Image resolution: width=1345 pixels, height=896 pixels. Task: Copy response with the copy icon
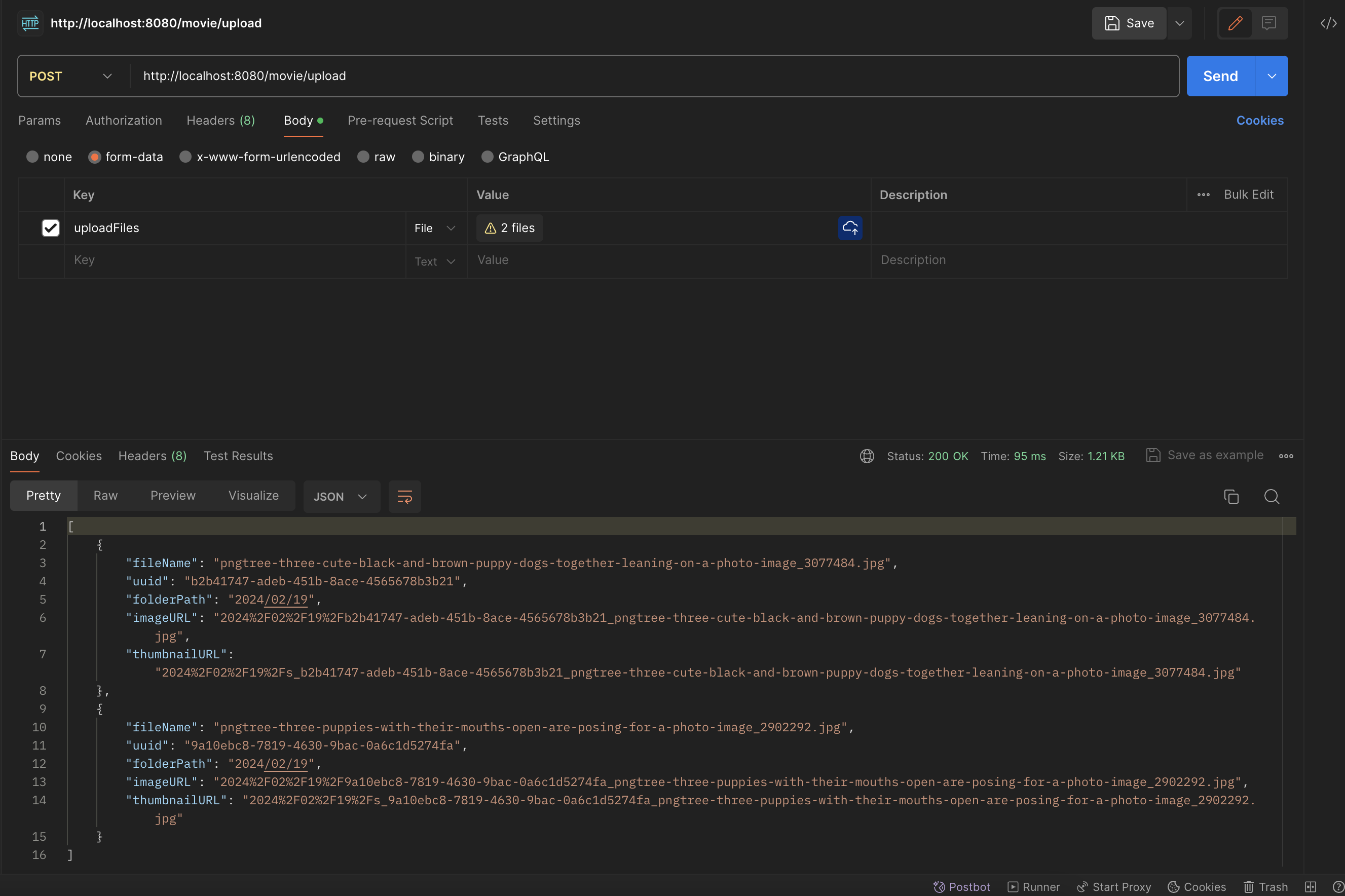[1231, 497]
